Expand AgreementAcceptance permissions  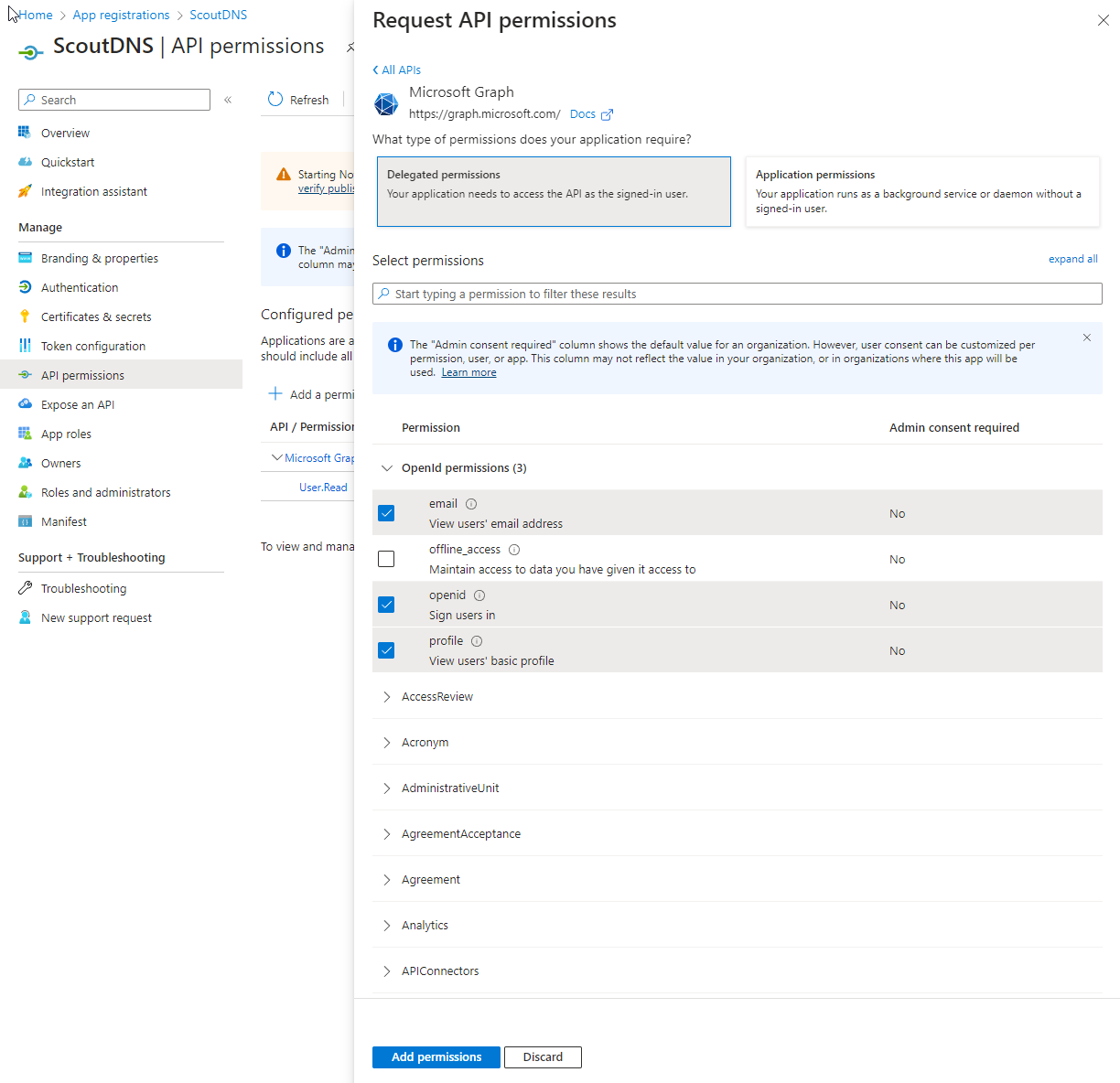[x=386, y=834]
